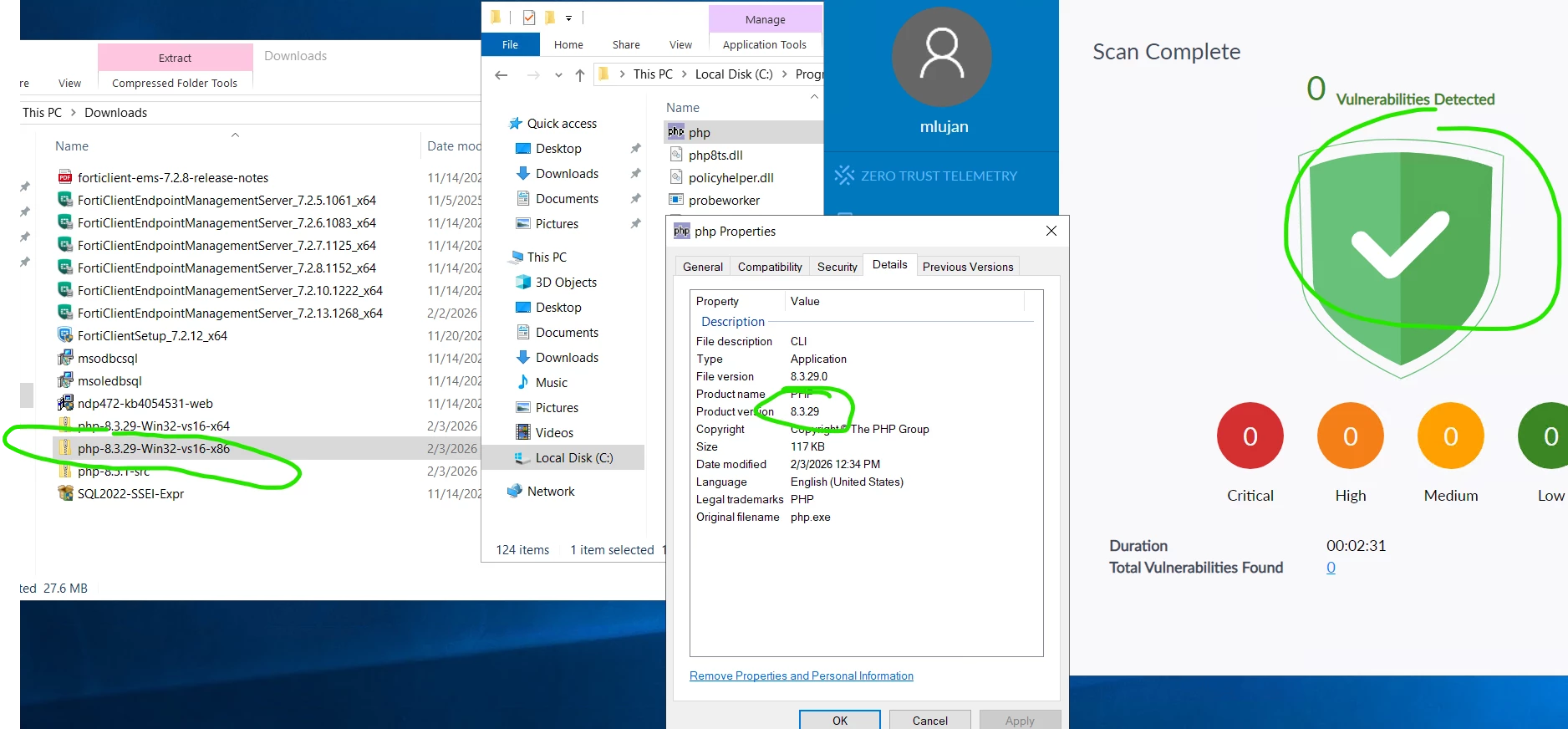
Task: Click the Original filename php.exe value
Action: coord(811,517)
